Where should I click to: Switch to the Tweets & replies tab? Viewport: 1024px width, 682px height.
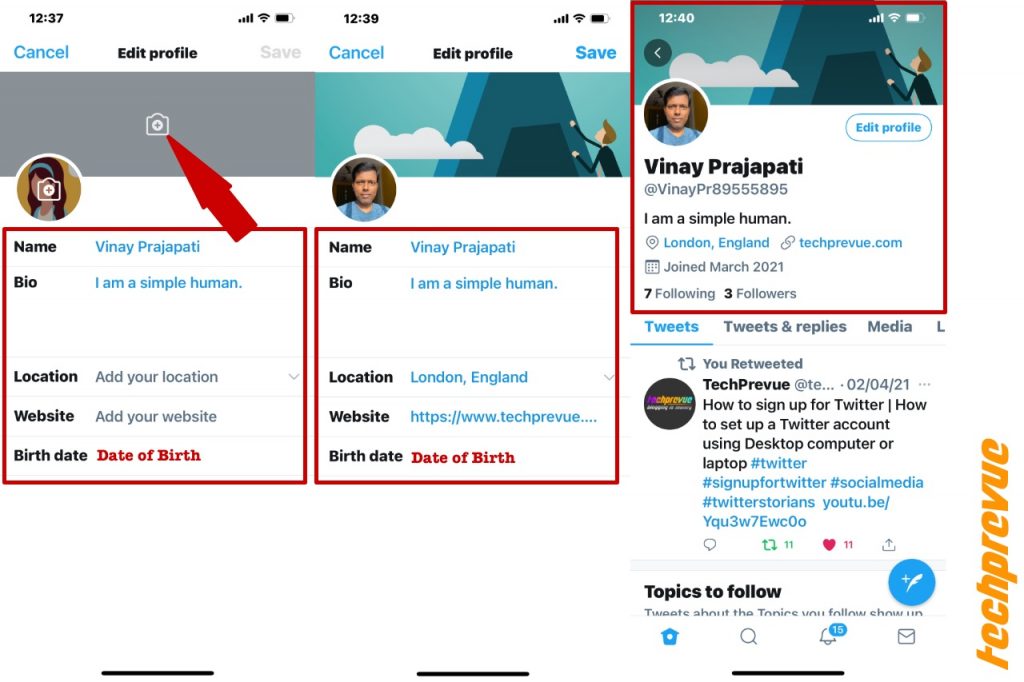click(x=784, y=327)
